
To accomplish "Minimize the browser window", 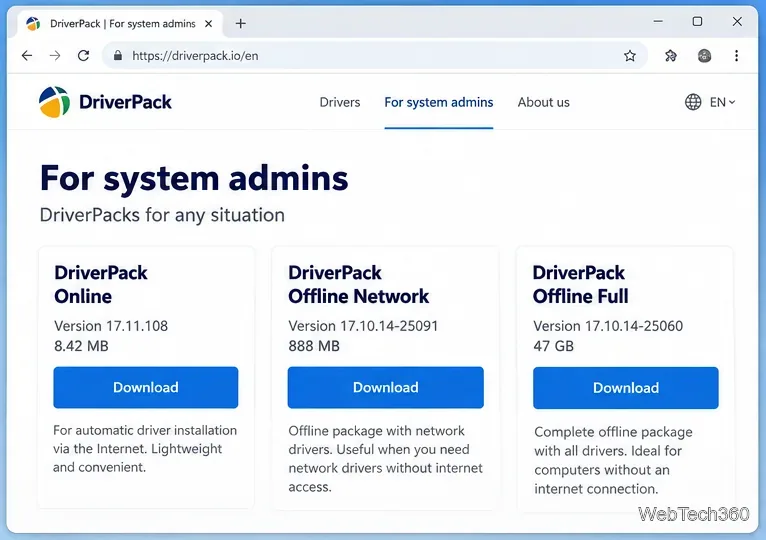I will pos(658,22).
